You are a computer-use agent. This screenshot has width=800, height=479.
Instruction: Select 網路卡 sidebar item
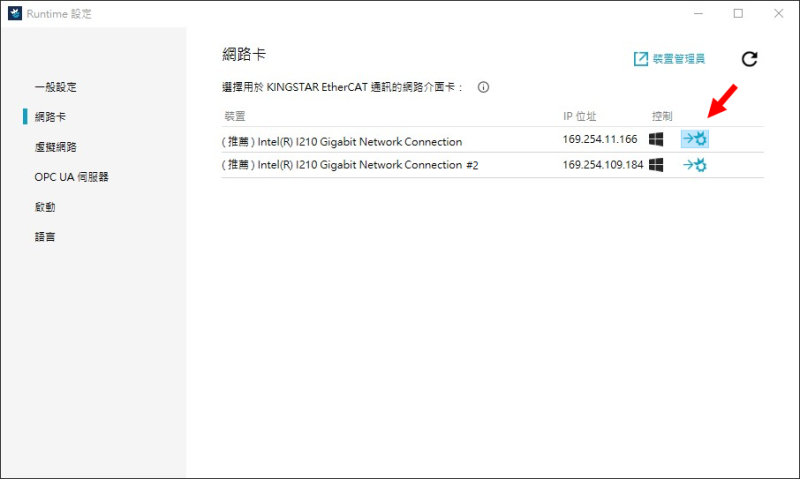pos(50,117)
